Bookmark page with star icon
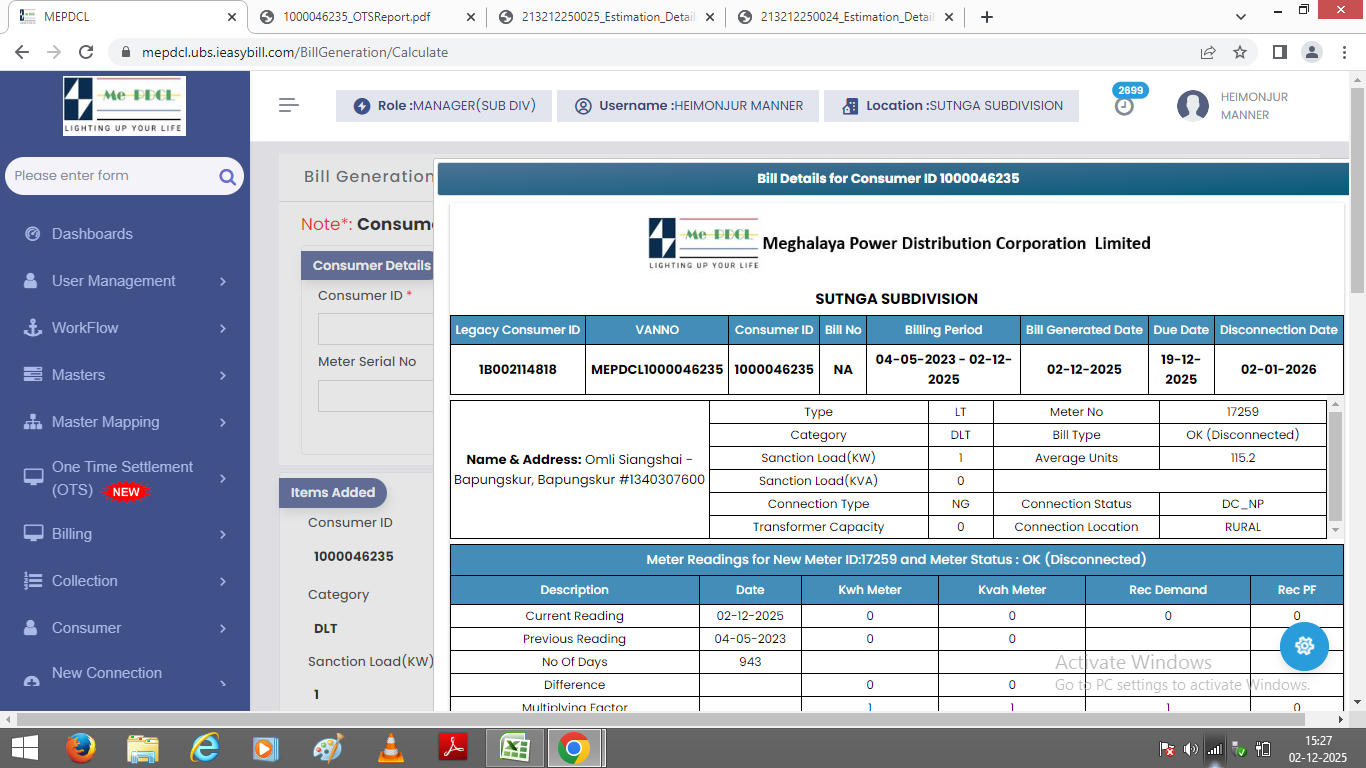Screen dimensions: 1366x768 coord(1240,52)
